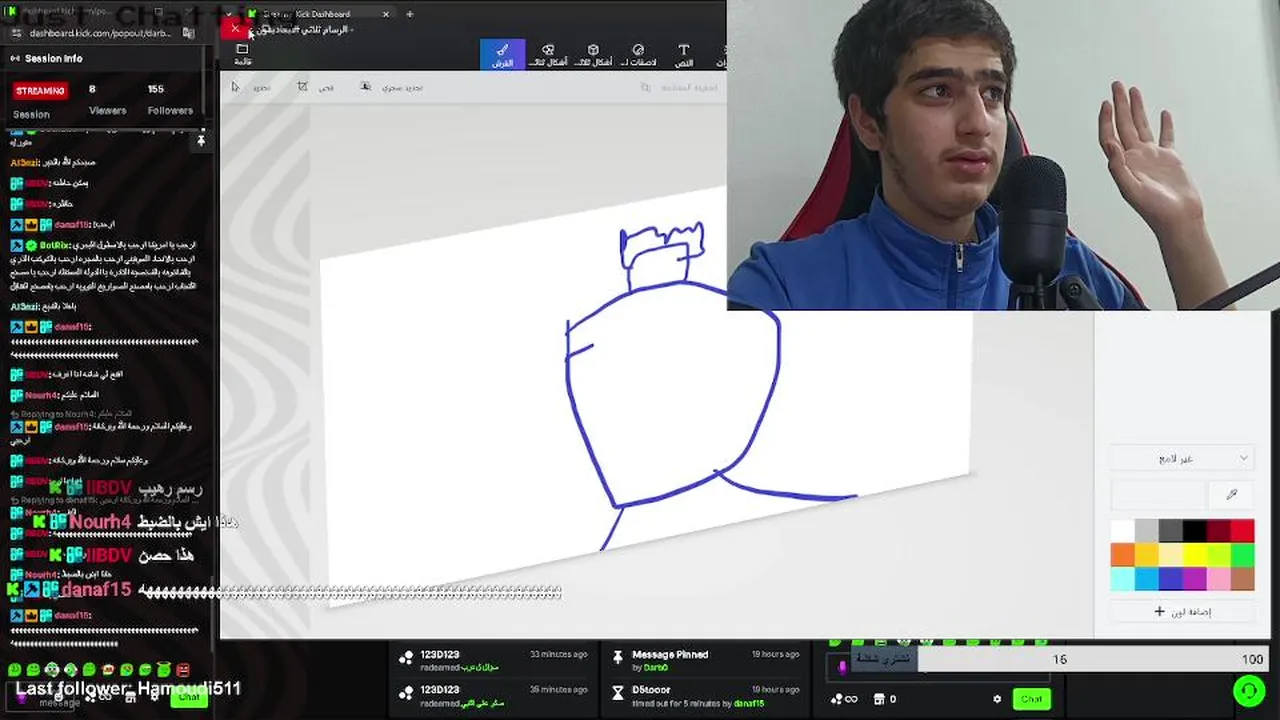Choose the arrow Select tool
This screenshot has height=720, width=1280.
(x=251, y=87)
